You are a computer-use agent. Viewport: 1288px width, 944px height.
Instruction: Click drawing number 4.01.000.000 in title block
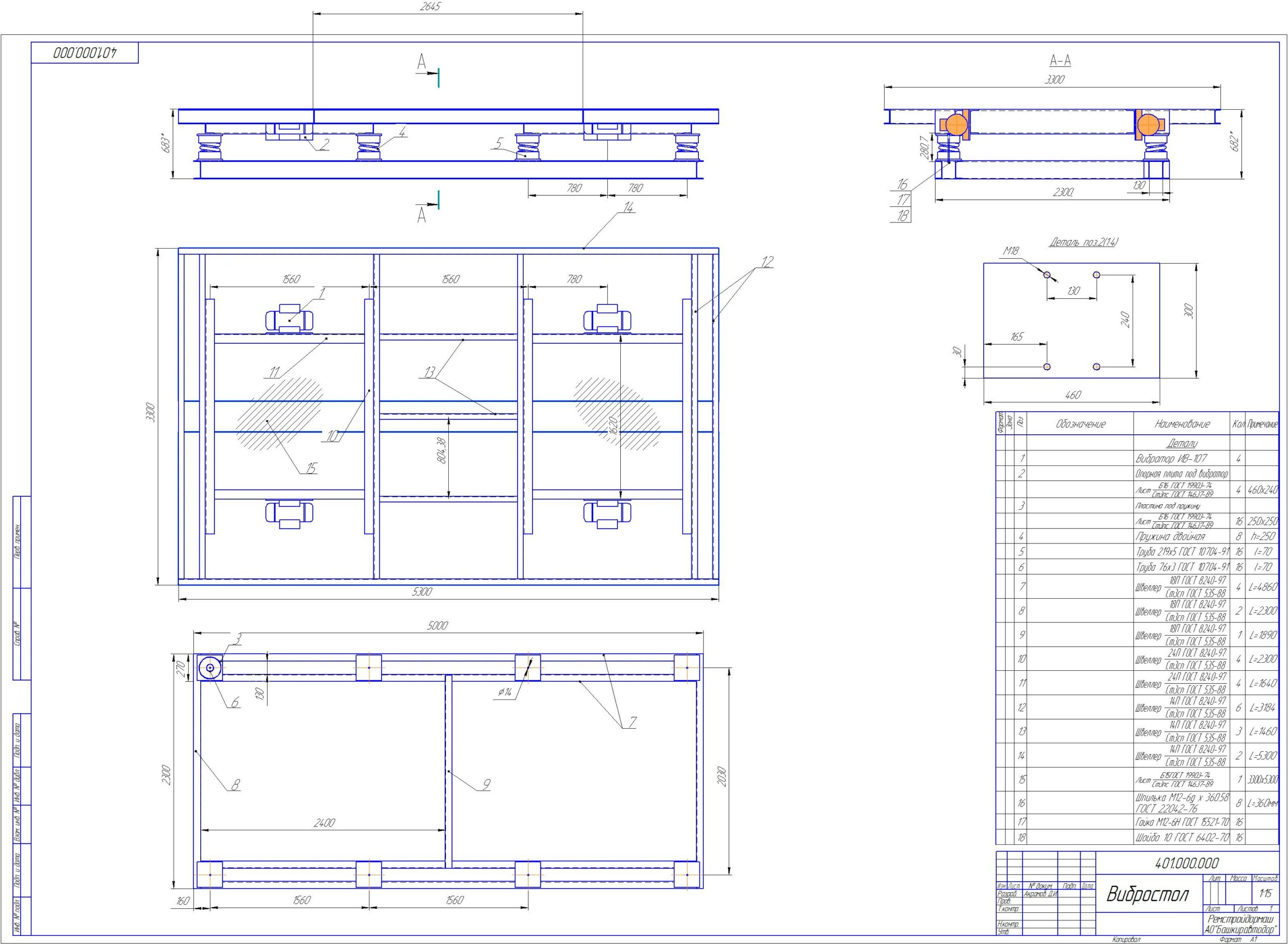pos(1187,863)
